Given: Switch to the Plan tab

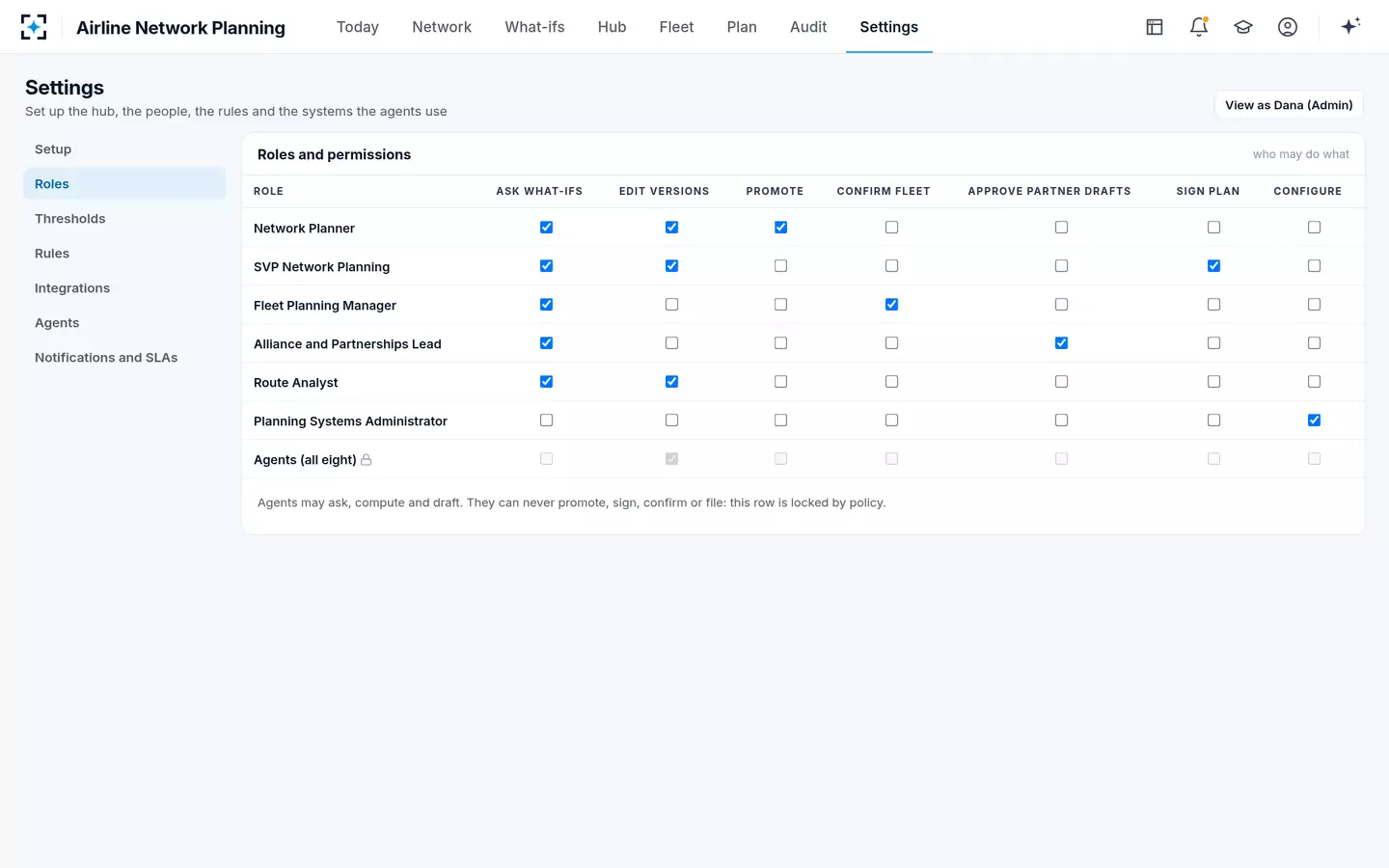Looking at the screenshot, I should coord(742,27).
